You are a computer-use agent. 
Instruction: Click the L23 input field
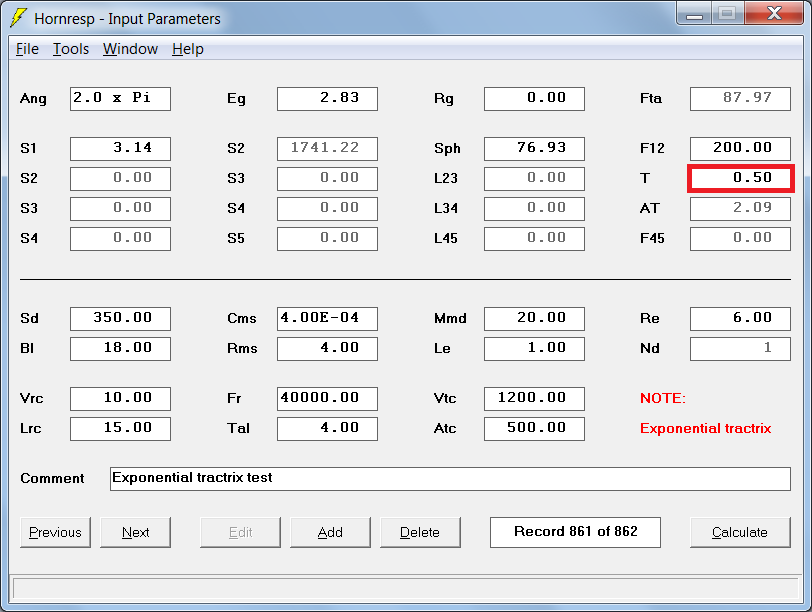[534, 179]
